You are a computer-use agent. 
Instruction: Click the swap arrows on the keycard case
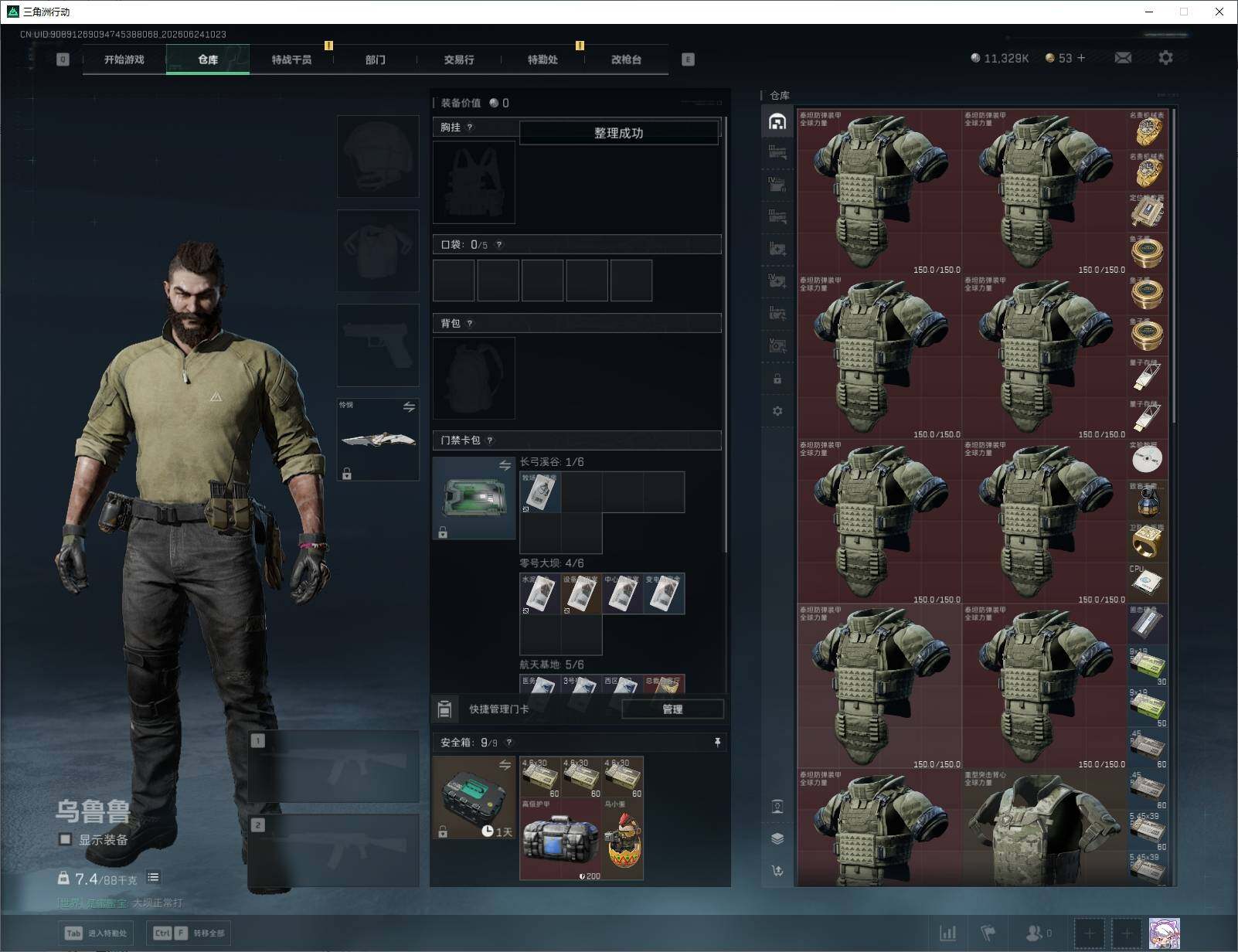(x=505, y=465)
